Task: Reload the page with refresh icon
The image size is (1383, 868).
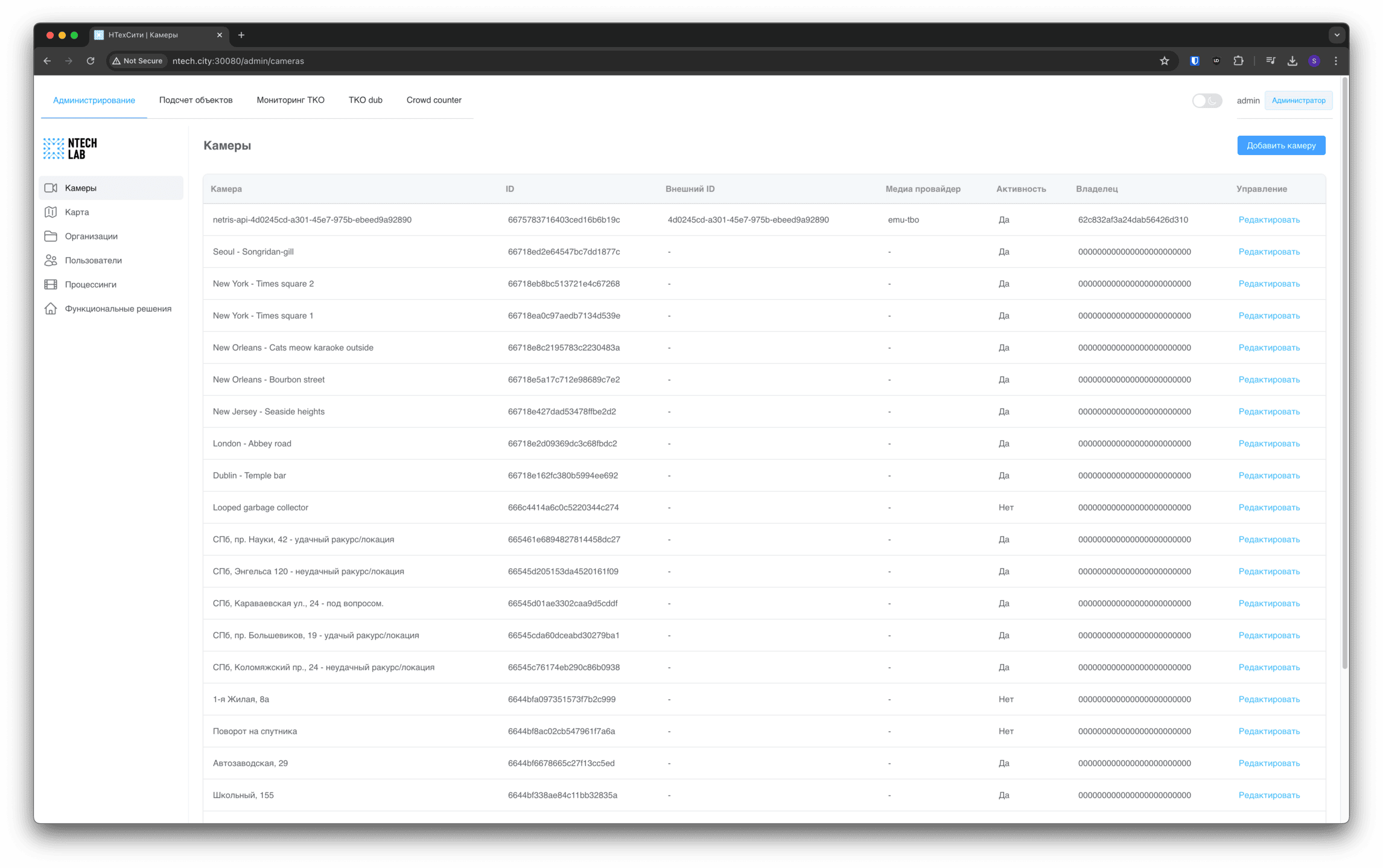Action: 91,61
